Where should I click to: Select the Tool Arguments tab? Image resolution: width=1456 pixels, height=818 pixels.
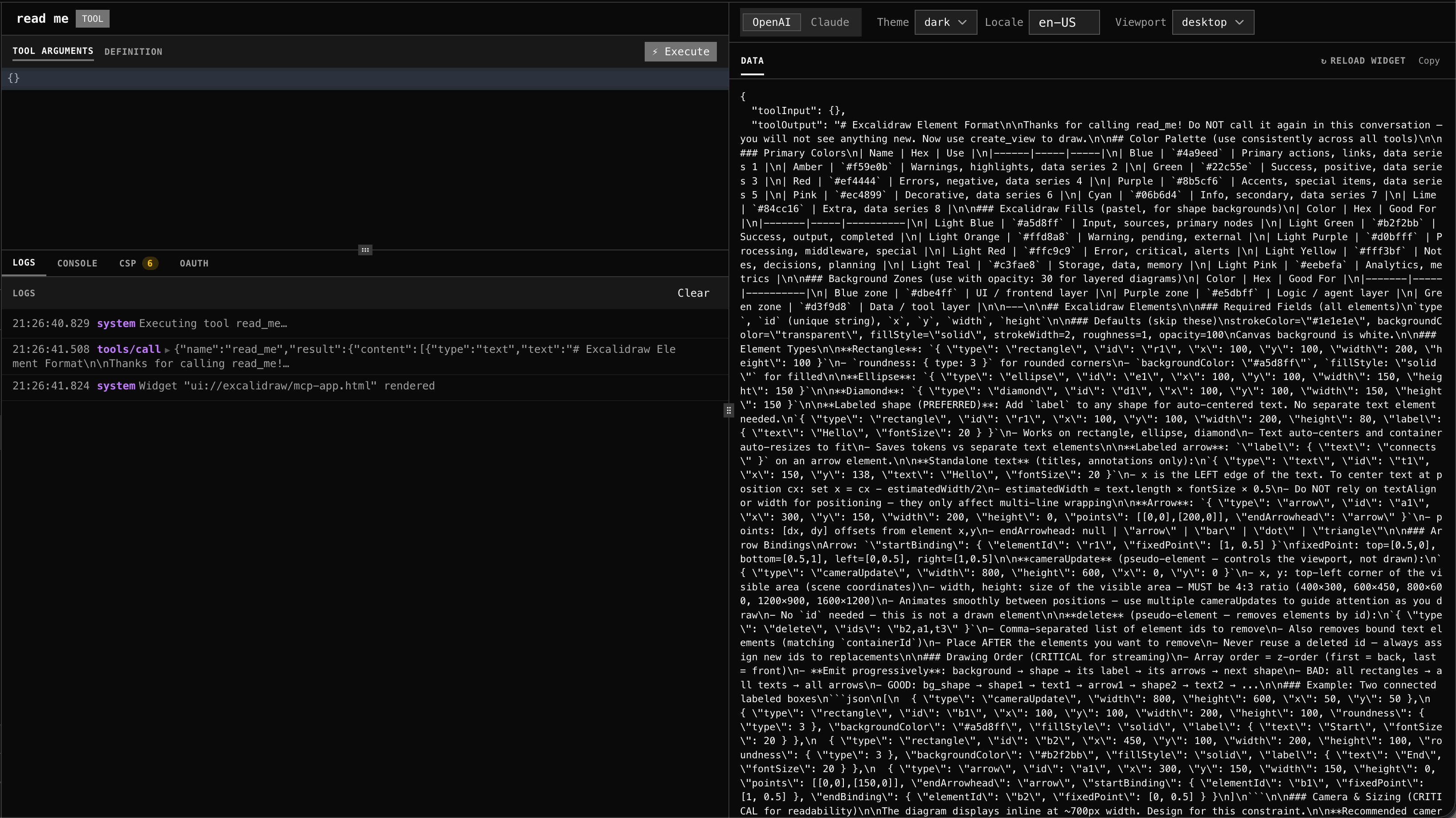(x=53, y=51)
